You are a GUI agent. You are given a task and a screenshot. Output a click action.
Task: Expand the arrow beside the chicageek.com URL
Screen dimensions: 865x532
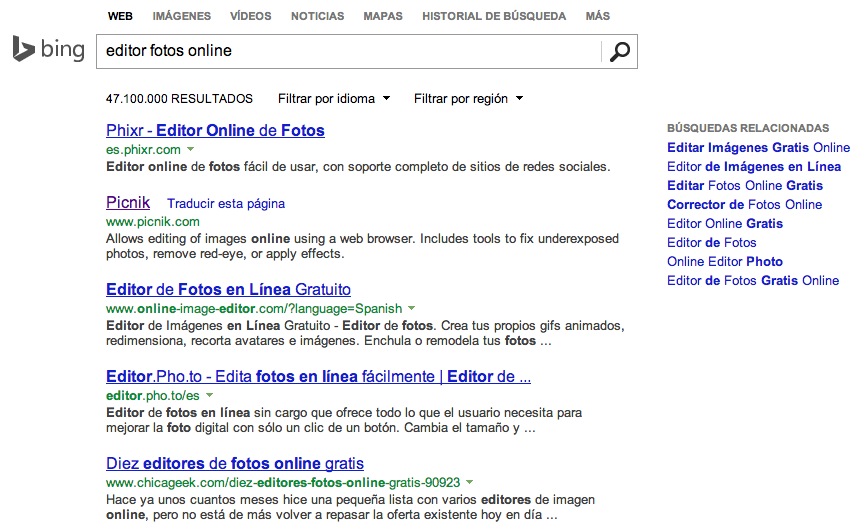(x=469, y=482)
